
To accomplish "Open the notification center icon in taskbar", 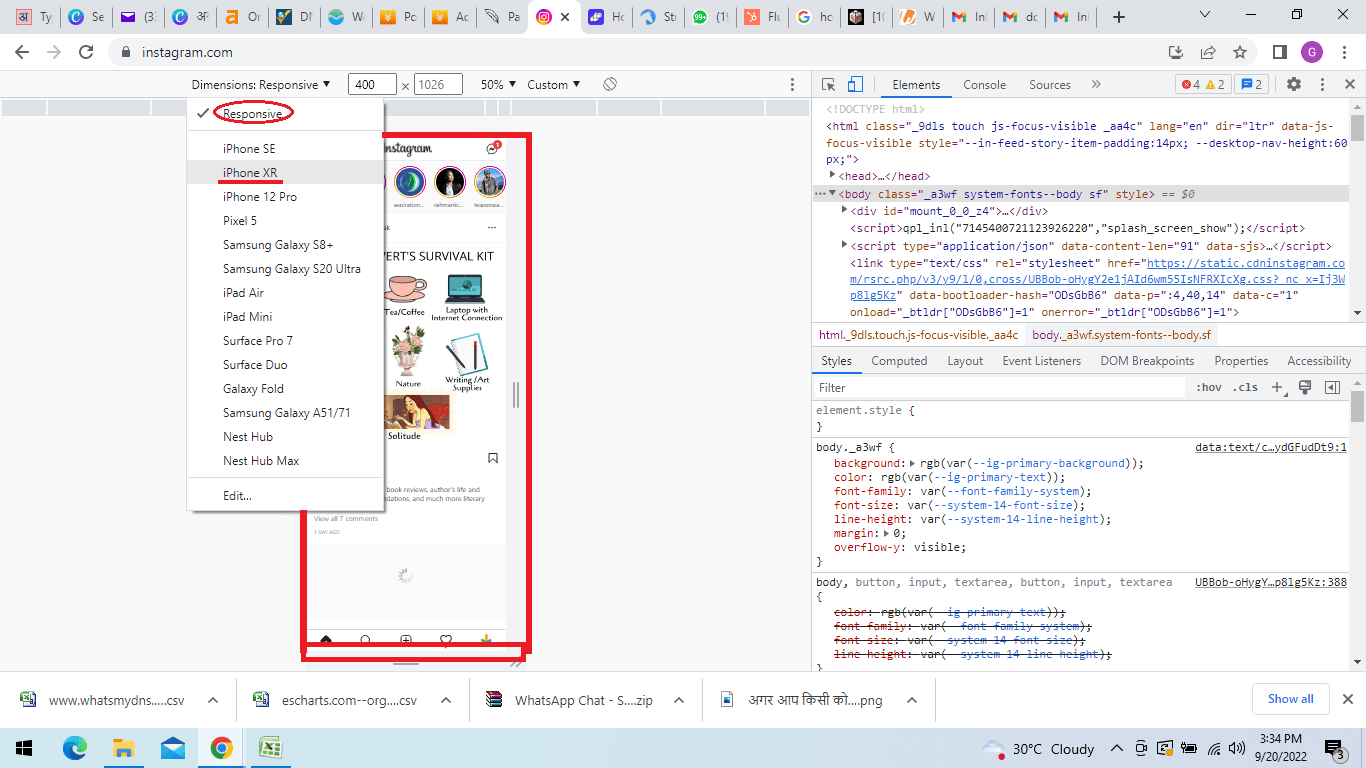I will [1335, 748].
